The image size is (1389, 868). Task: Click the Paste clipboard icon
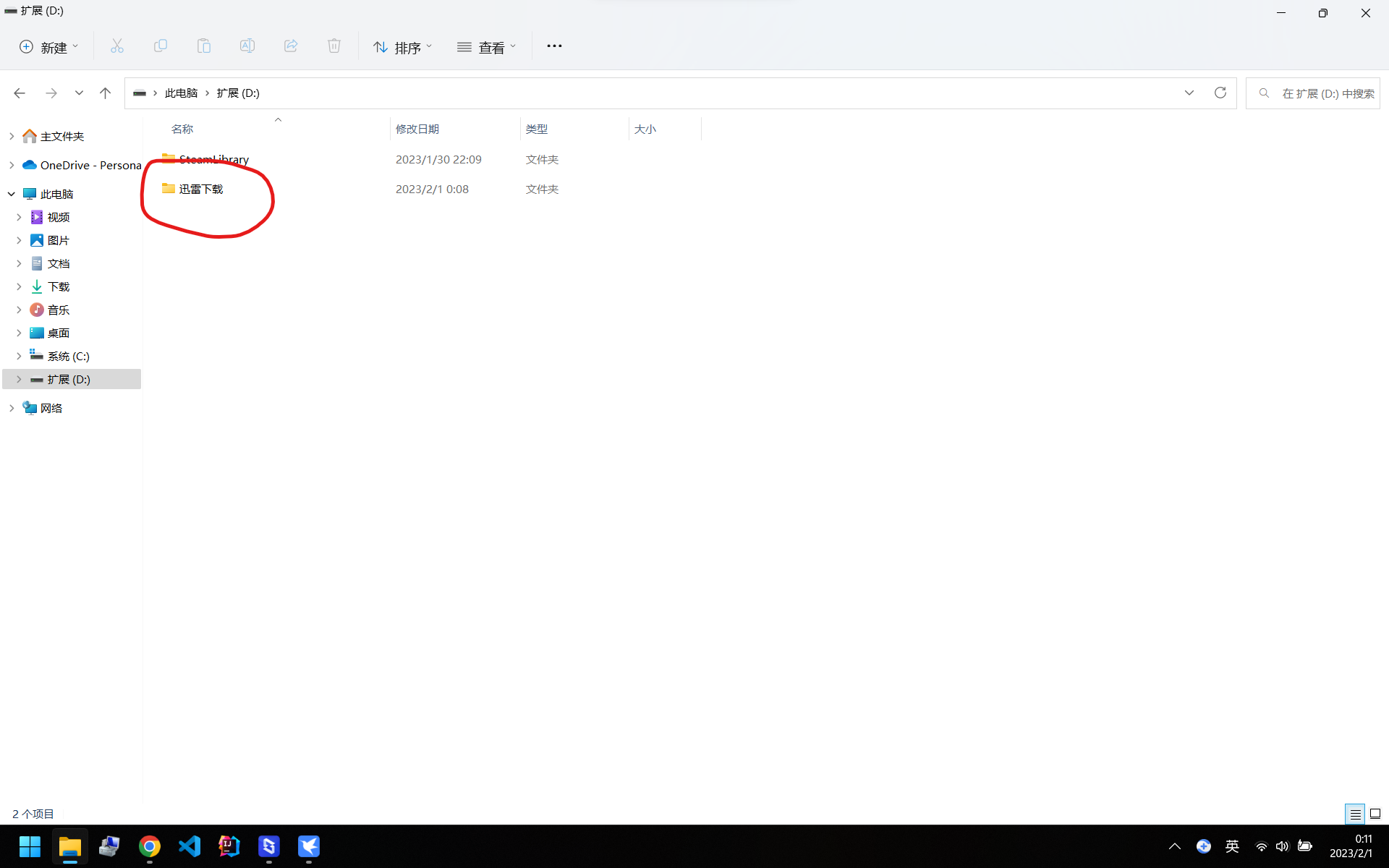tap(203, 46)
